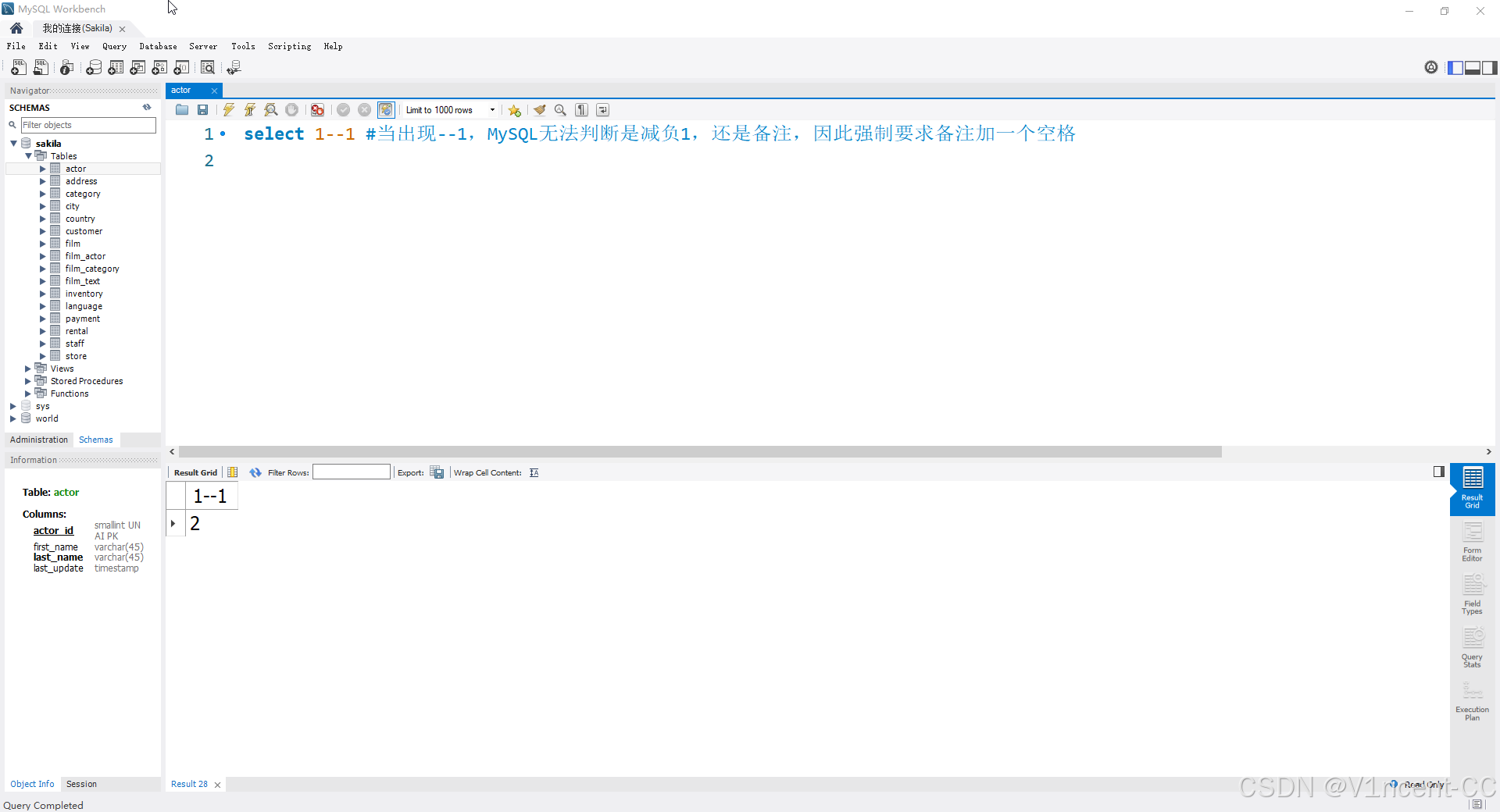Show the Form Editor view
This screenshot has height=812, width=1500.
click(1473, 542)
